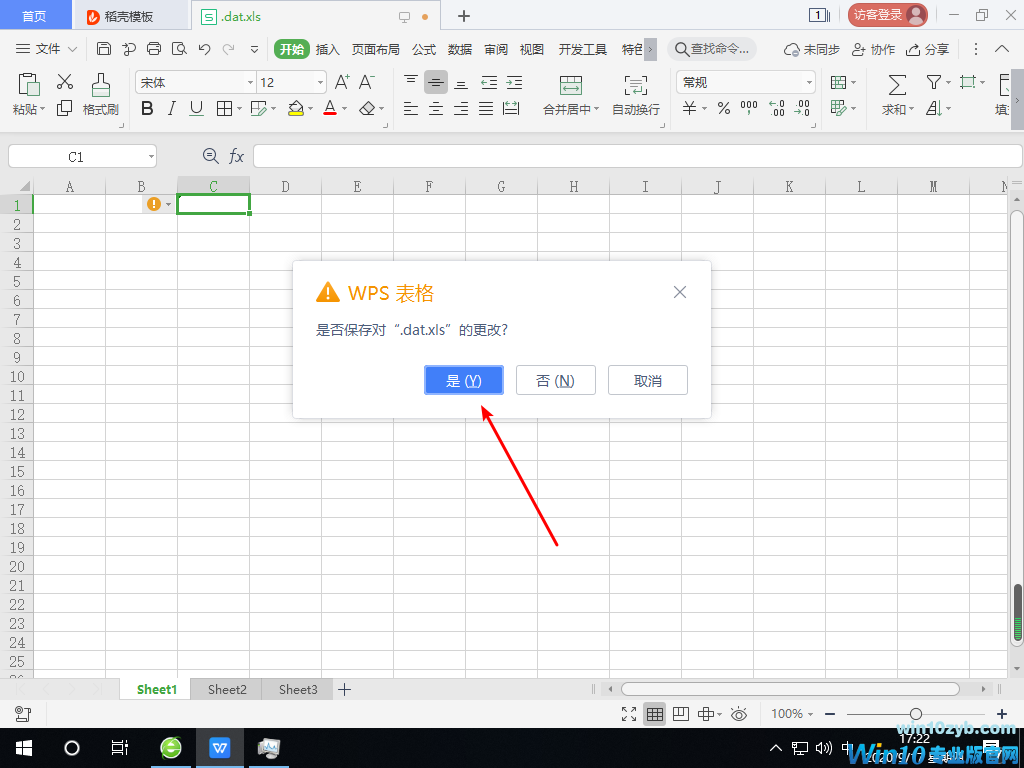Click 是(Y) to save changes
The height and width of the screenshot is (768, 1024).
[464, 380]
